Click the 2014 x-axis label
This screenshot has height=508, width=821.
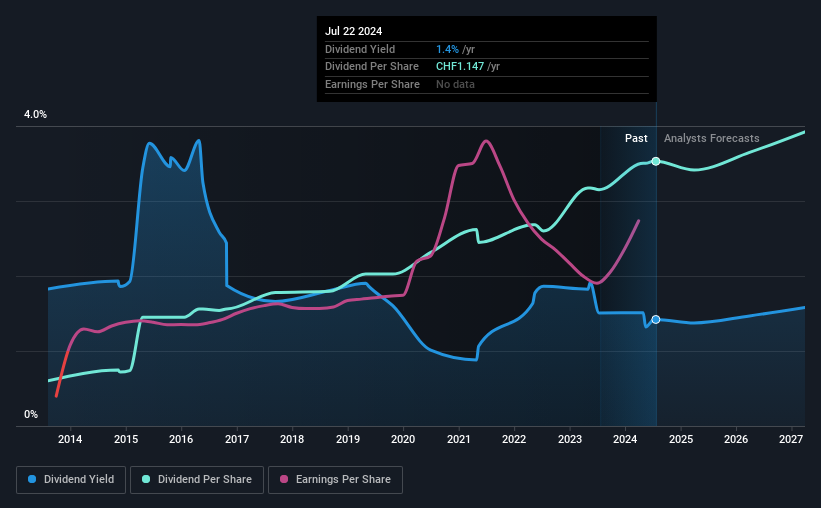[70, 439]
